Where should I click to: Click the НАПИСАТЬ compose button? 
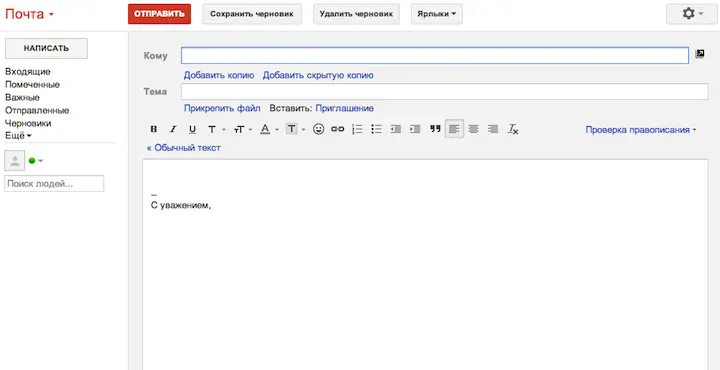46,48
